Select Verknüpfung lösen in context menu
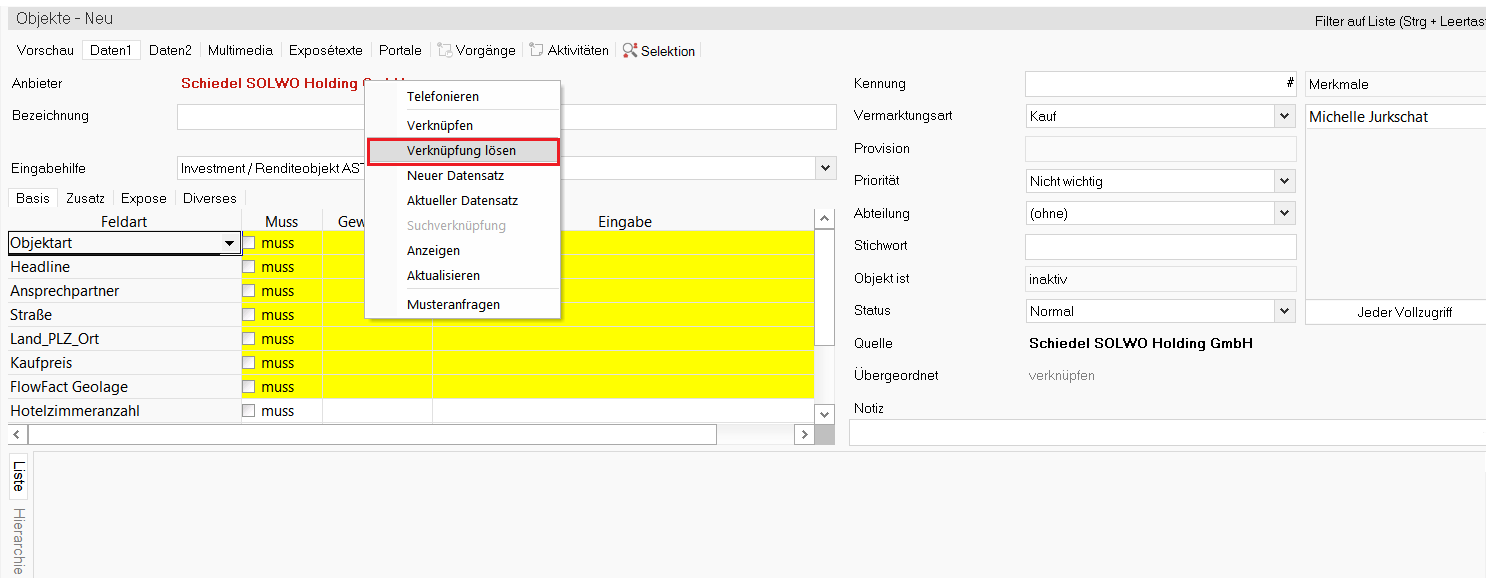 (x=462, y=151)
